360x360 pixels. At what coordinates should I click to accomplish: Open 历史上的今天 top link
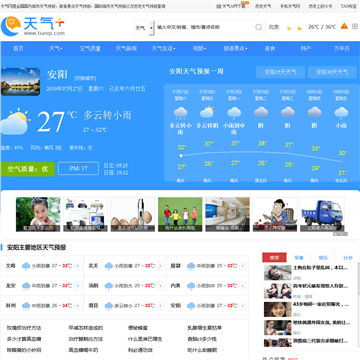(x=320, y=6)
